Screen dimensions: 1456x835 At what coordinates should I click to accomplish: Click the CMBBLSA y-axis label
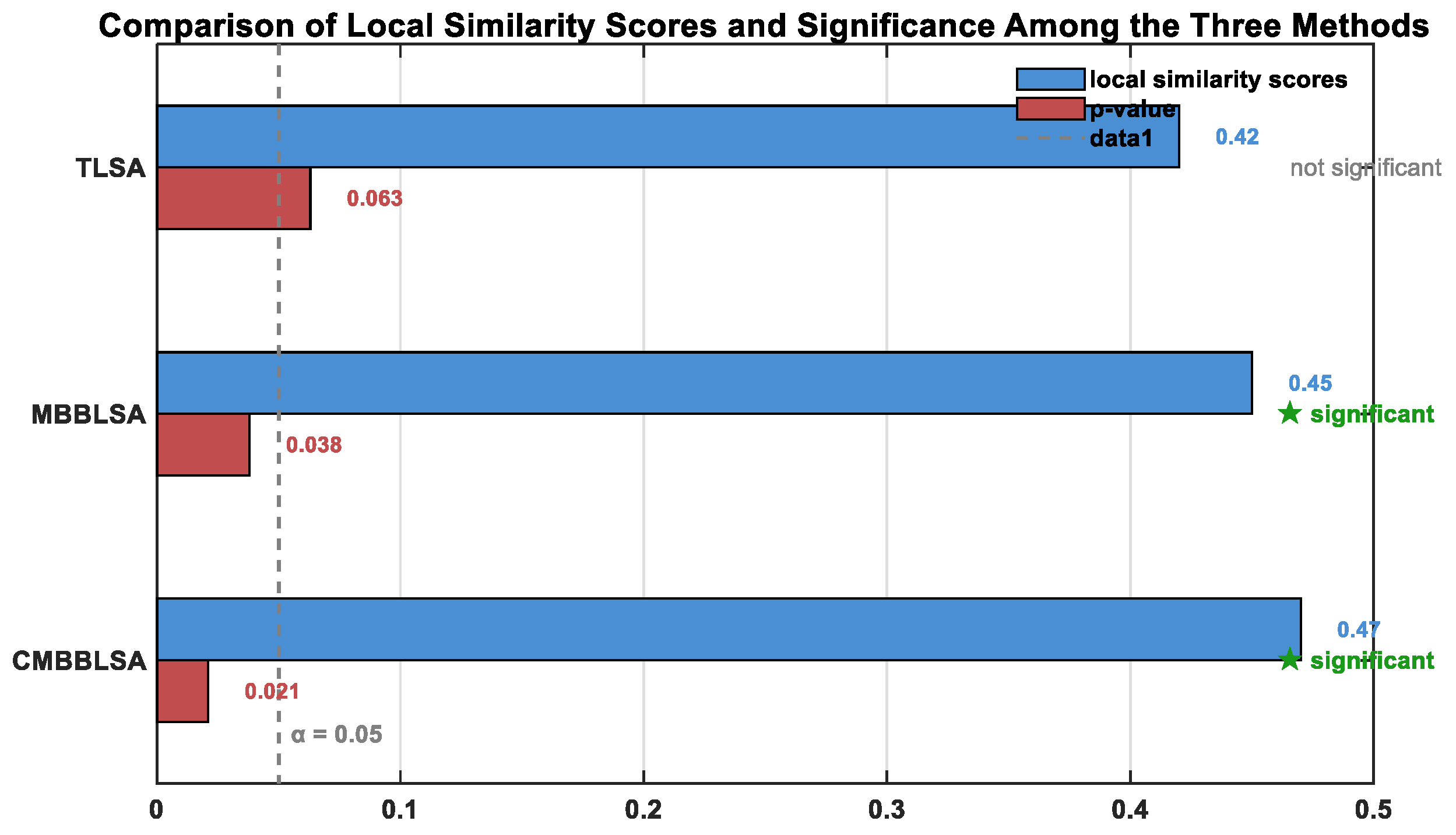(x=79, y=661)
